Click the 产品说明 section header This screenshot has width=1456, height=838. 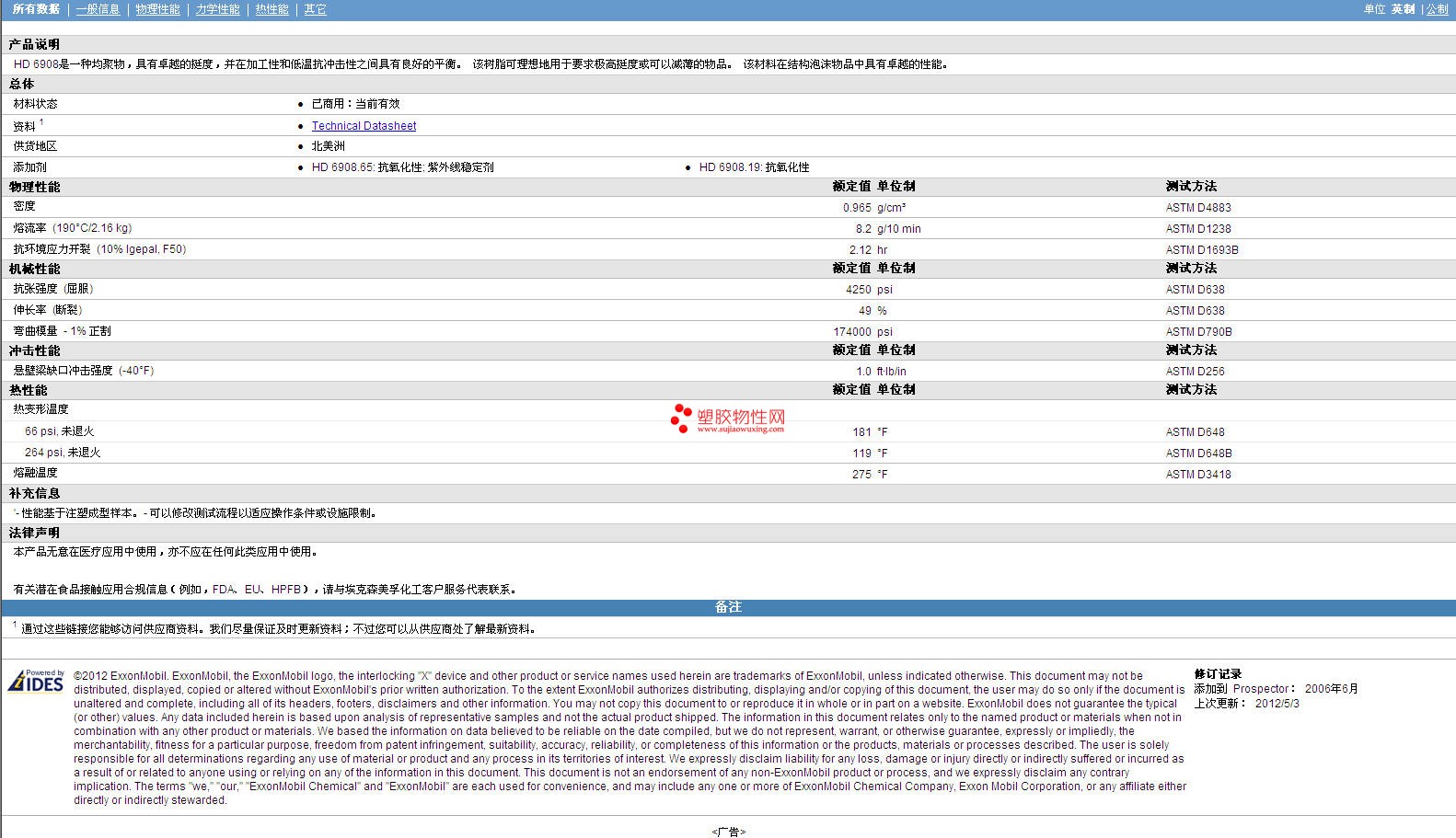point(34,44)
